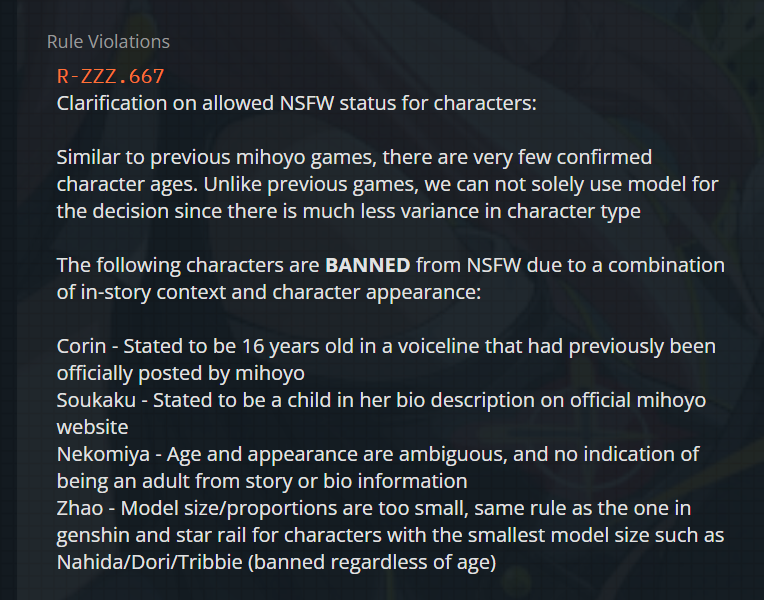The width and height of the screenshot is (764, 600).
Task: Click the Zhao character name
Action: [x=80, y=508]
